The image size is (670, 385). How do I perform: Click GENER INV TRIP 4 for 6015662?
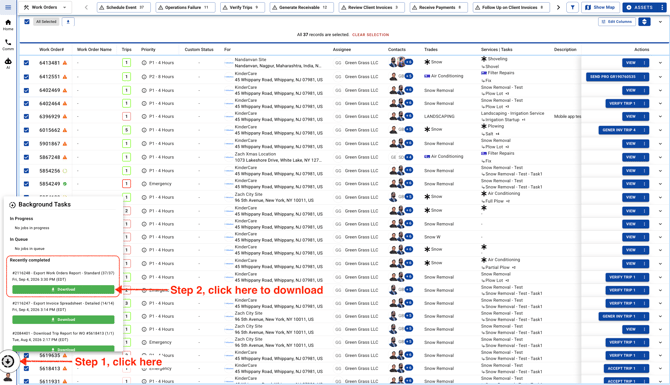(619, 130)
